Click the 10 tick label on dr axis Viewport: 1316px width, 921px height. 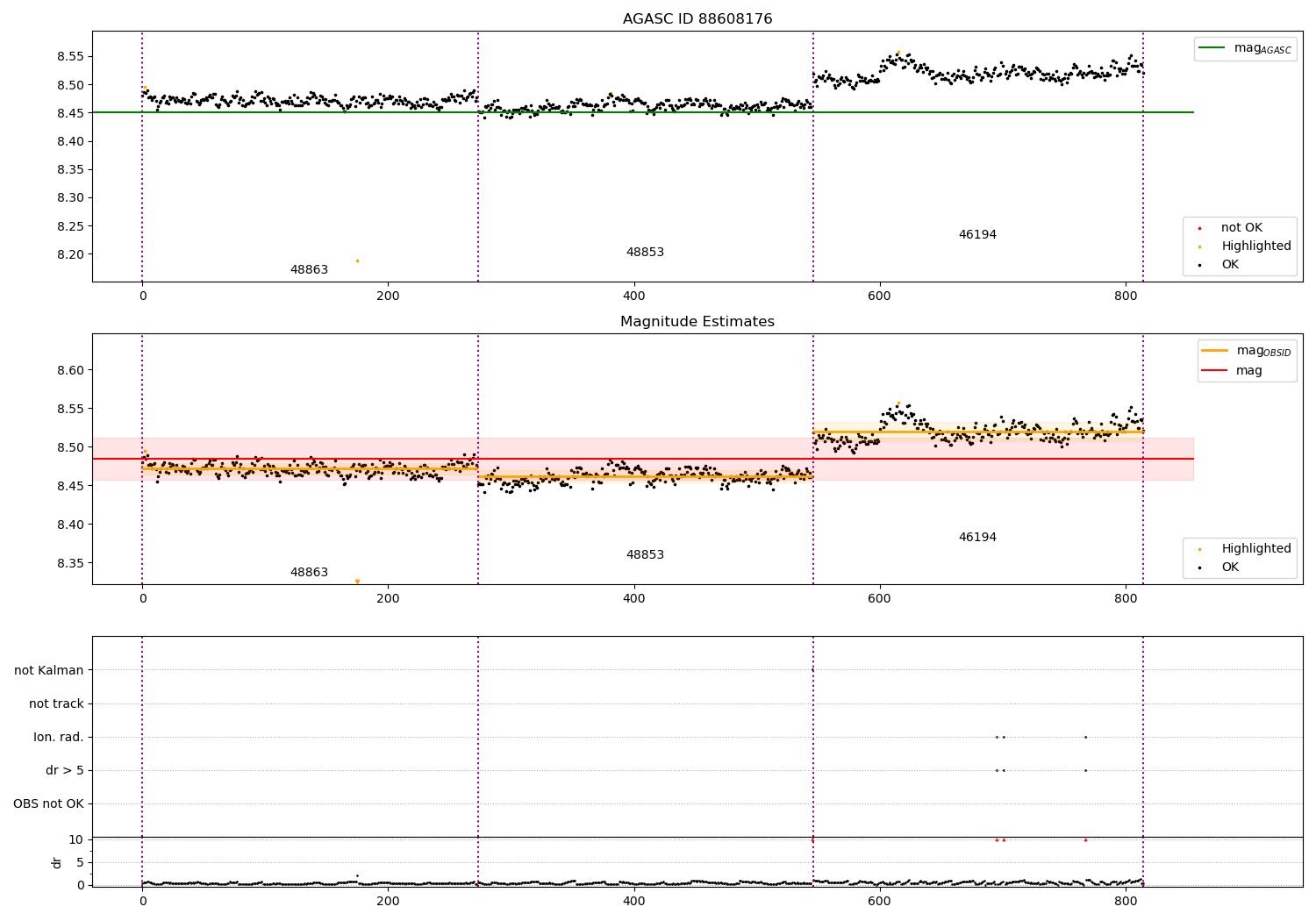[76, 840]
